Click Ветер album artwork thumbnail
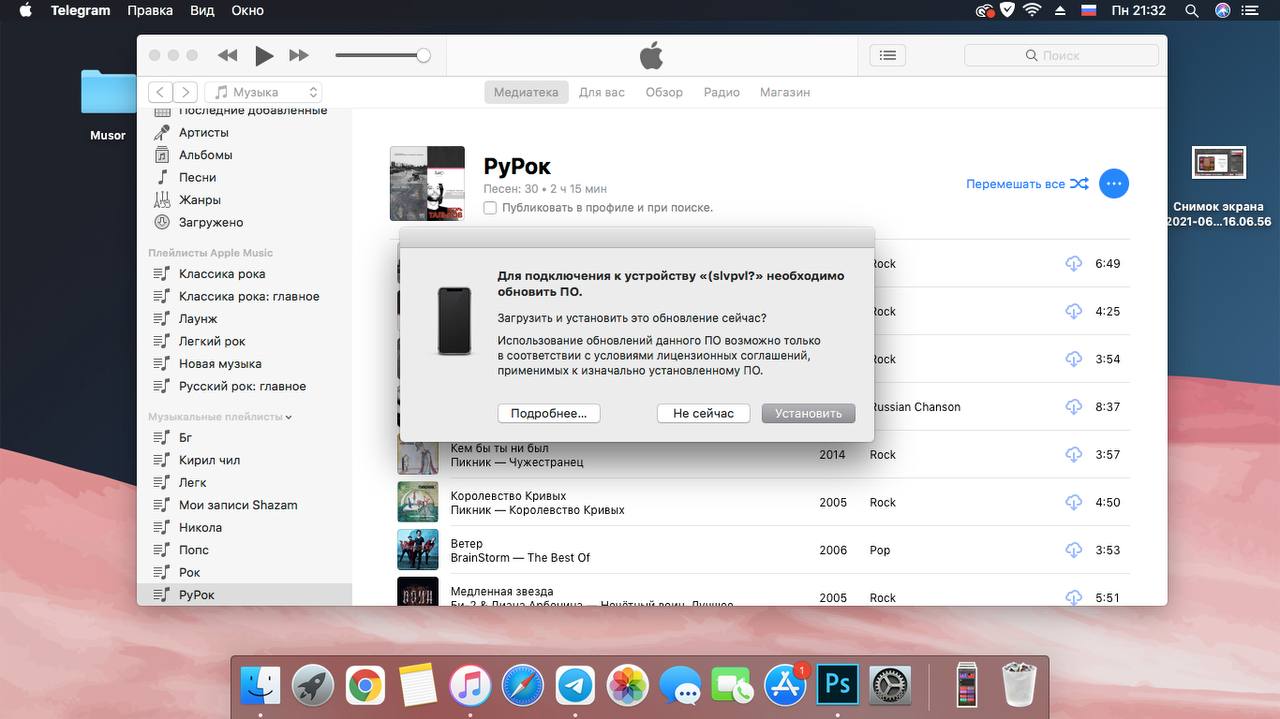 418,550
